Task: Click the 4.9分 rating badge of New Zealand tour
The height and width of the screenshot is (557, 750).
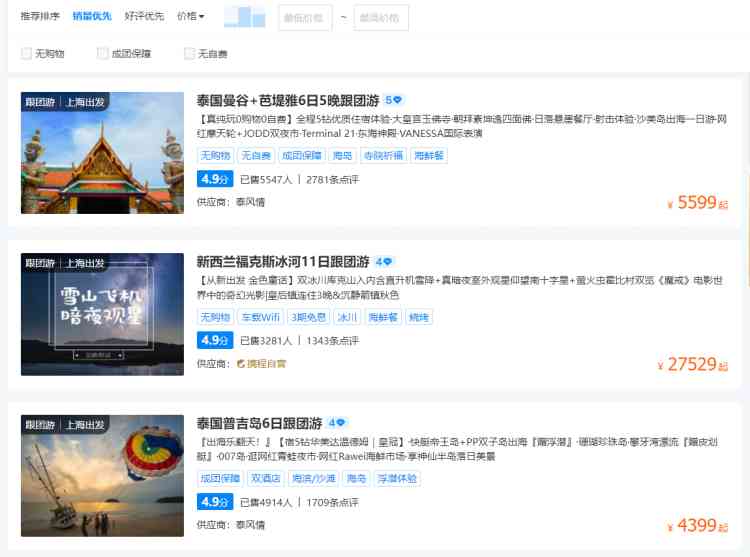Action: pos(215,341)
